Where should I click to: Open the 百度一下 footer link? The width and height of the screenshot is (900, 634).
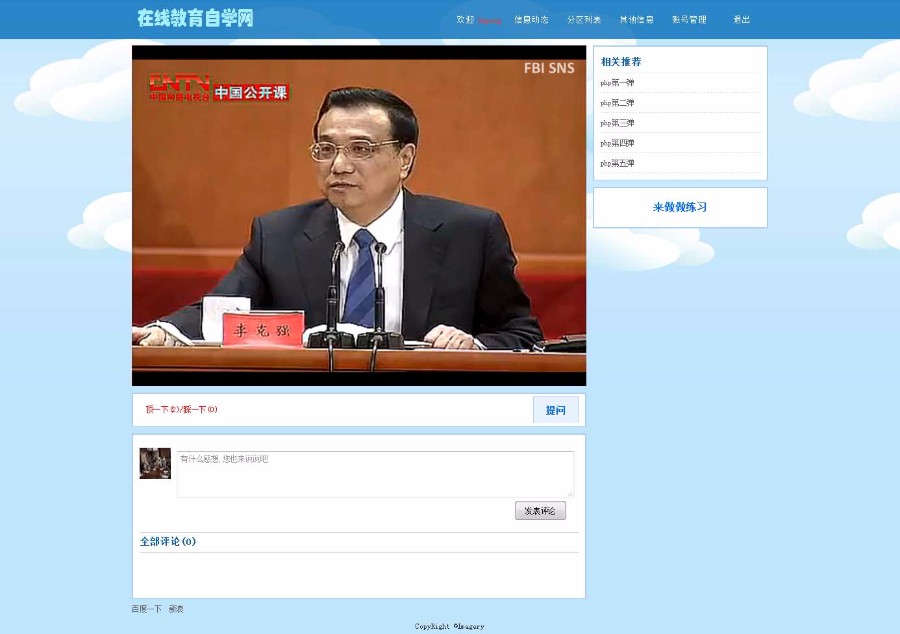point(147,609)
